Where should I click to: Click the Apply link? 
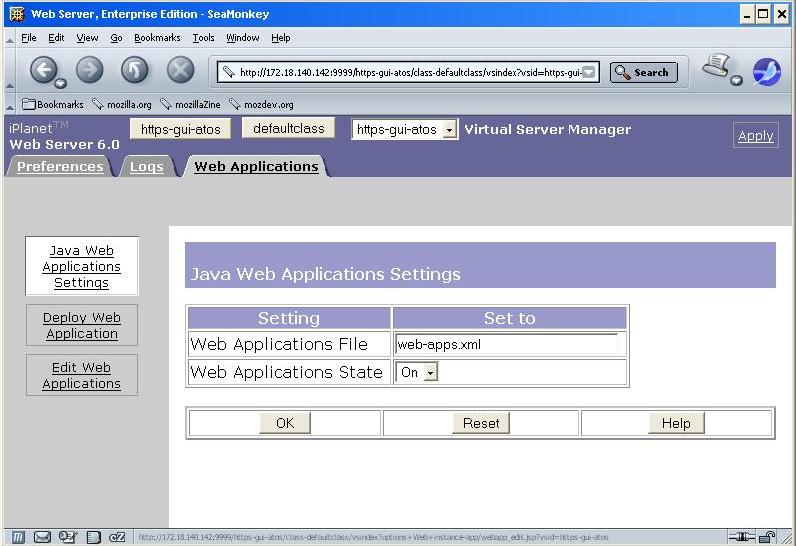[755, 135]
